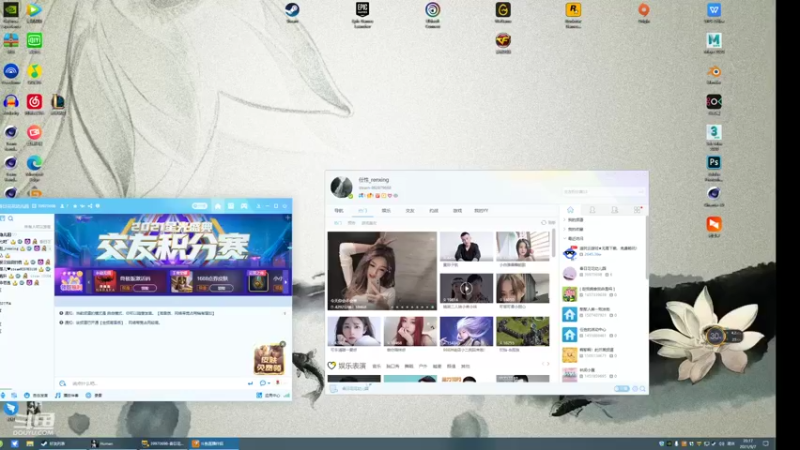The width and height of the screenshot is (800, 450).
Task: Click the taskbar clock
Action: [748, 444]
